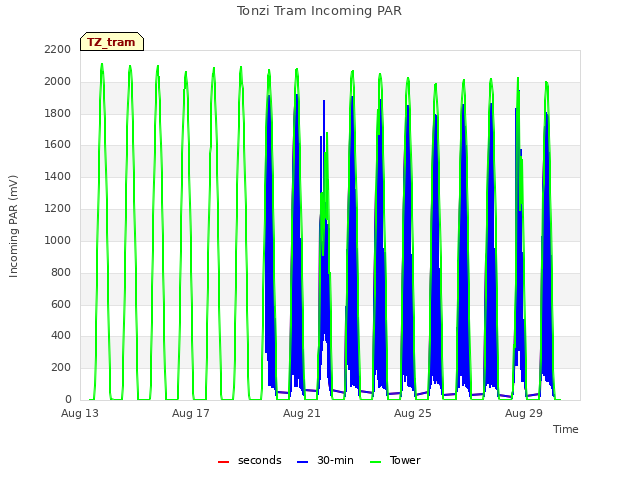Click the Incoming PAR (mV) axis label
This screenshot has width=640, height=480.
click(13, 226)
